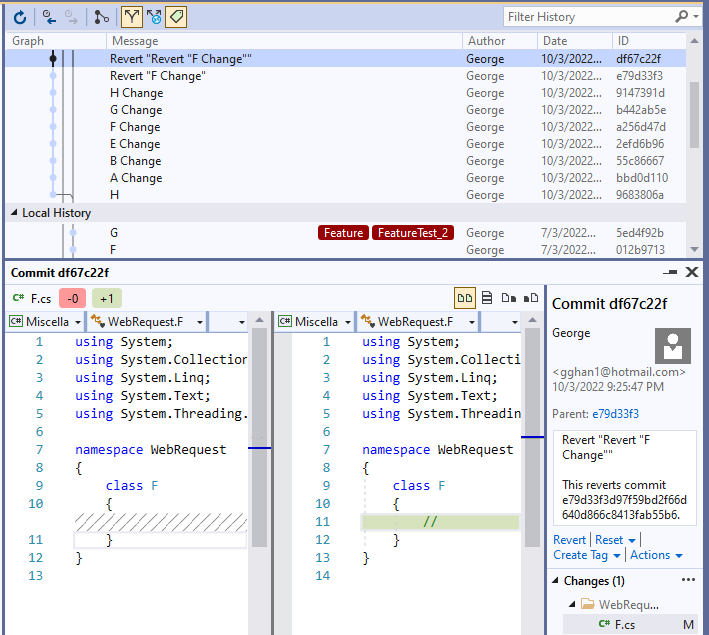Click the Revert link
The image size is (709, 635).
[569, 540]
